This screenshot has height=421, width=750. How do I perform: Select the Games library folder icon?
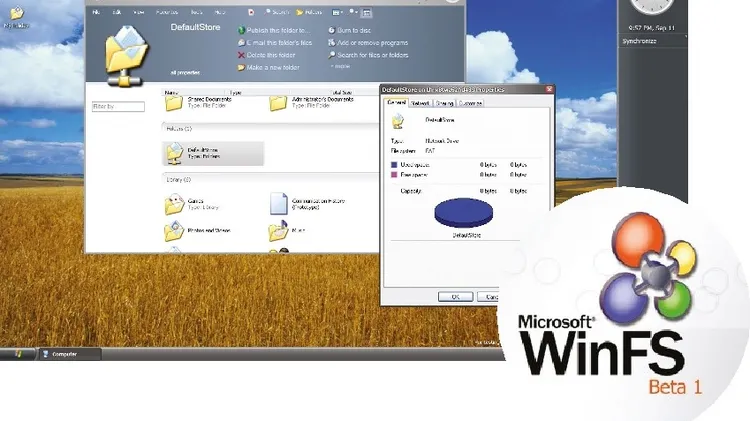174,204
